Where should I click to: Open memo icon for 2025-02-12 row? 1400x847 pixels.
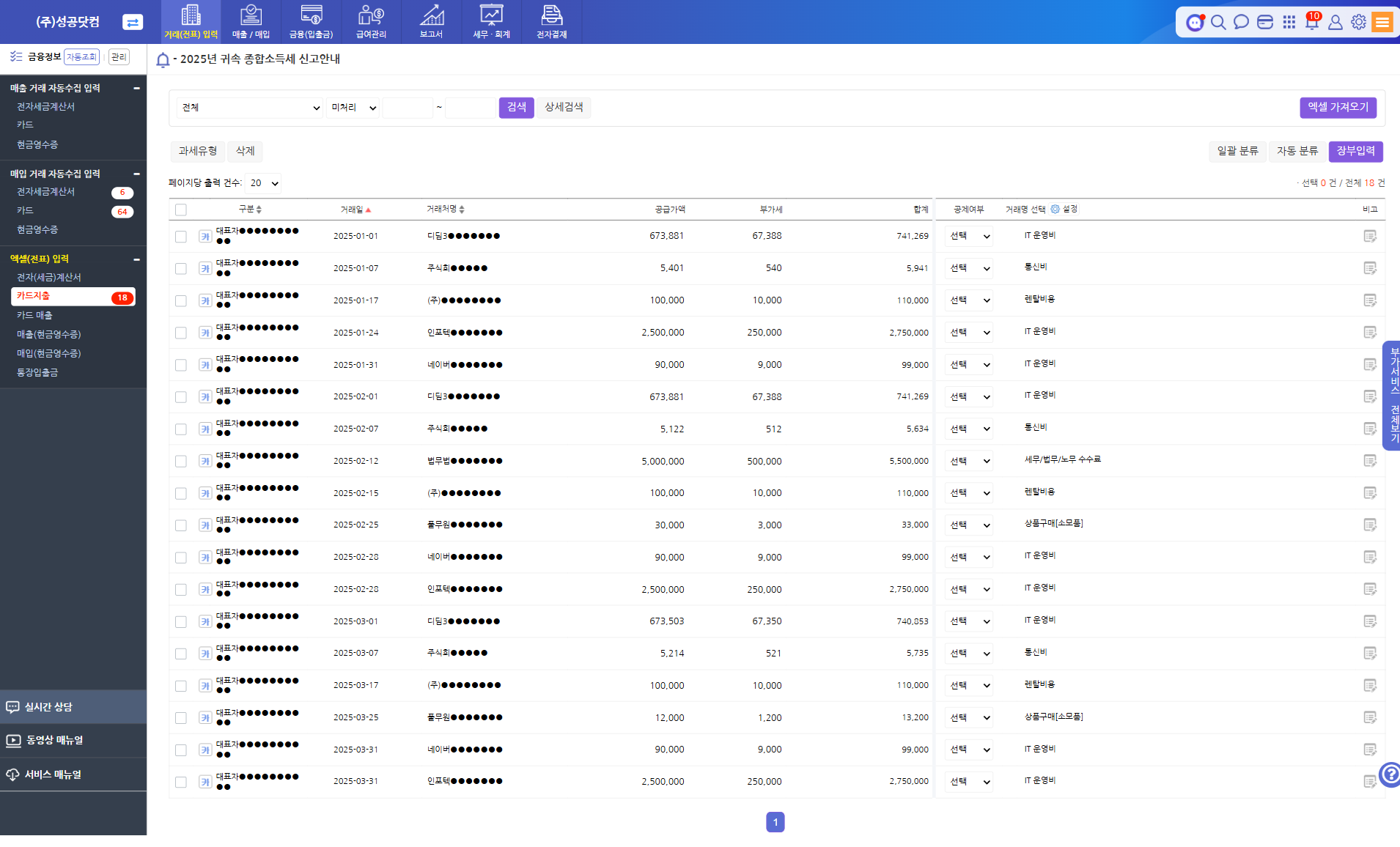1369,461
